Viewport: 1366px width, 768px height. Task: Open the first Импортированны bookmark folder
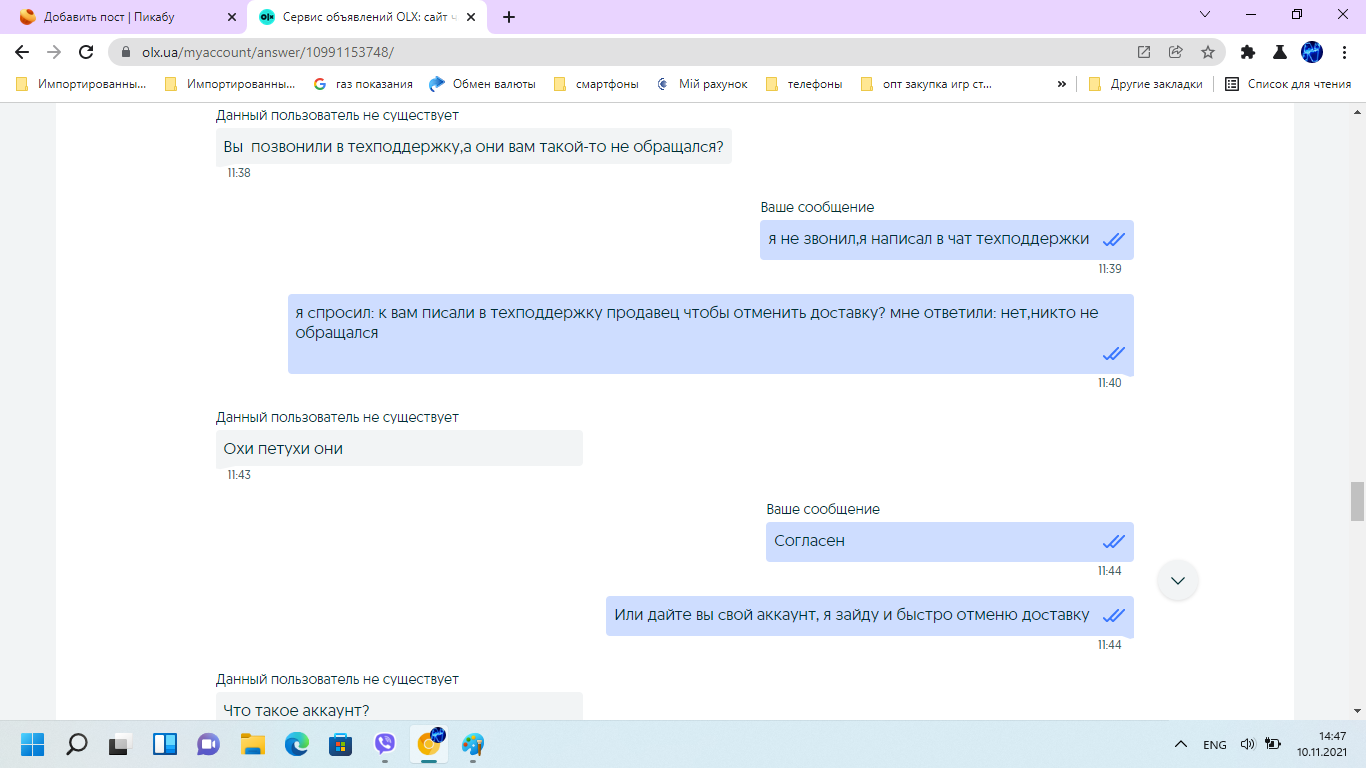tap(82, 84)
